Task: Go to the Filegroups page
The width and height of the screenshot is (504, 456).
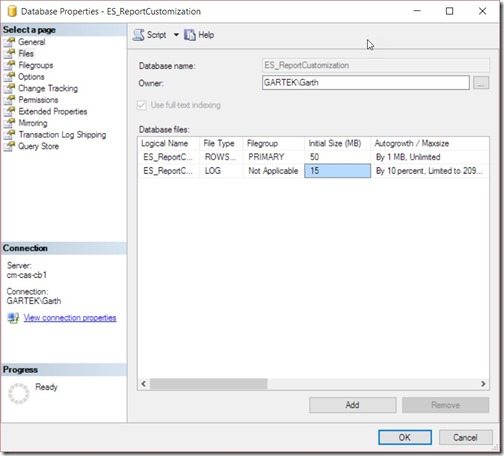Action: [x=36, y=65]
